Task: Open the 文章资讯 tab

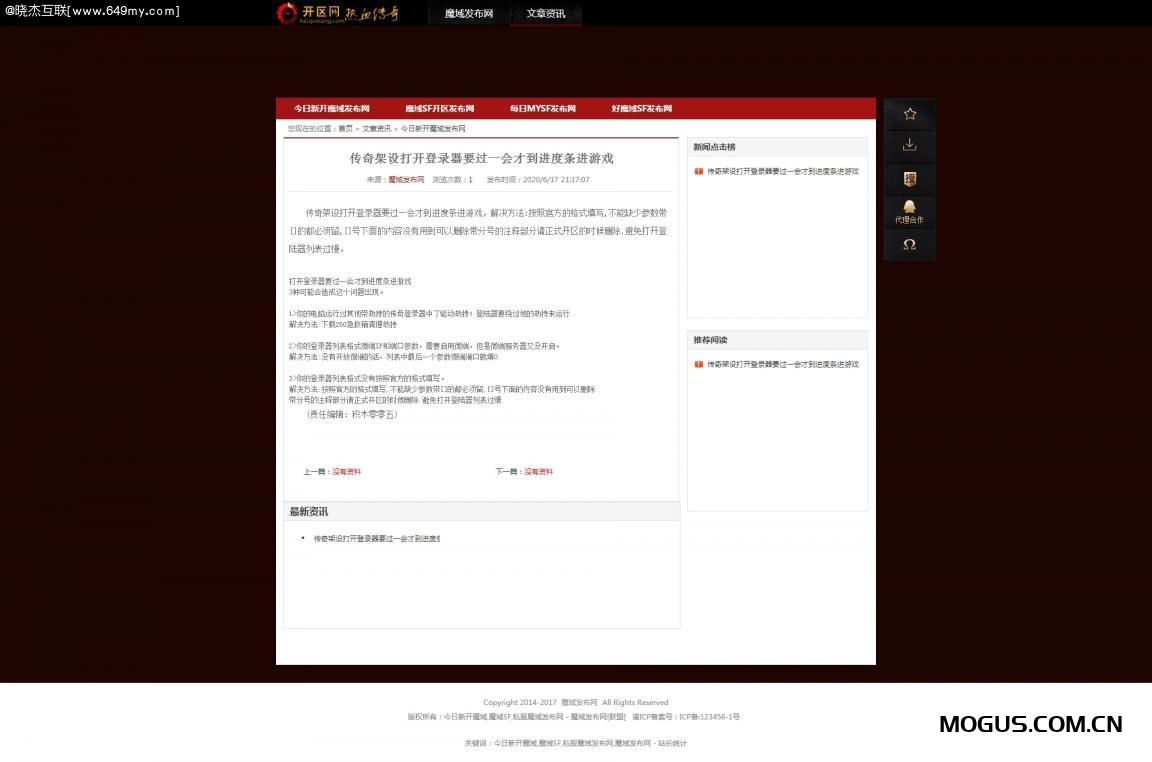Action: (545, 13)
